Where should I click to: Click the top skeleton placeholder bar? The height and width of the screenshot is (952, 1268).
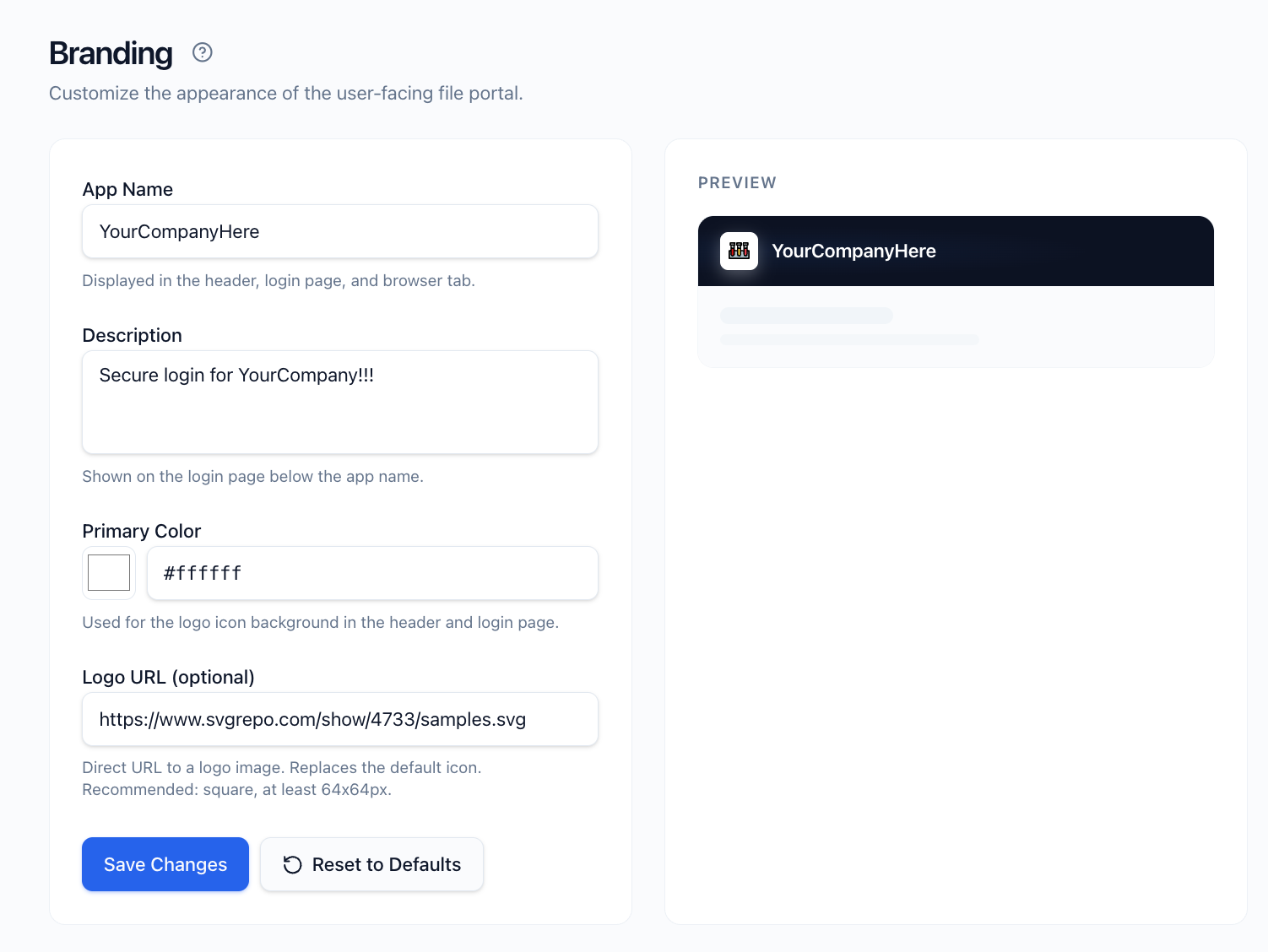coord(806,315)
